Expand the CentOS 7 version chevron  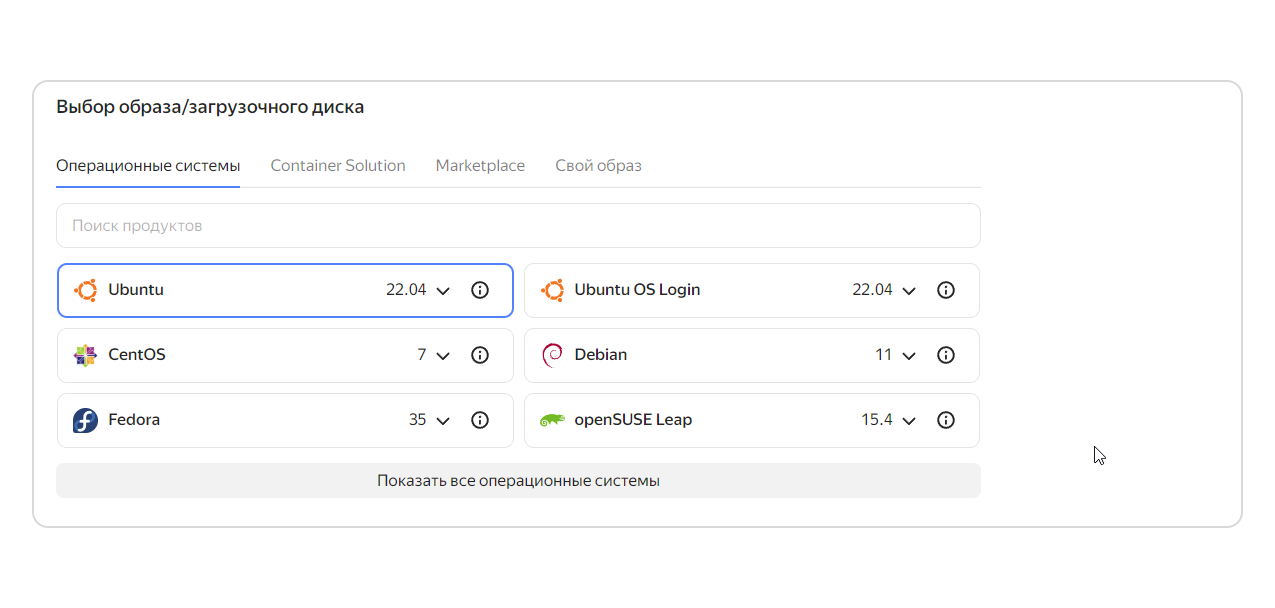point(444,356)
